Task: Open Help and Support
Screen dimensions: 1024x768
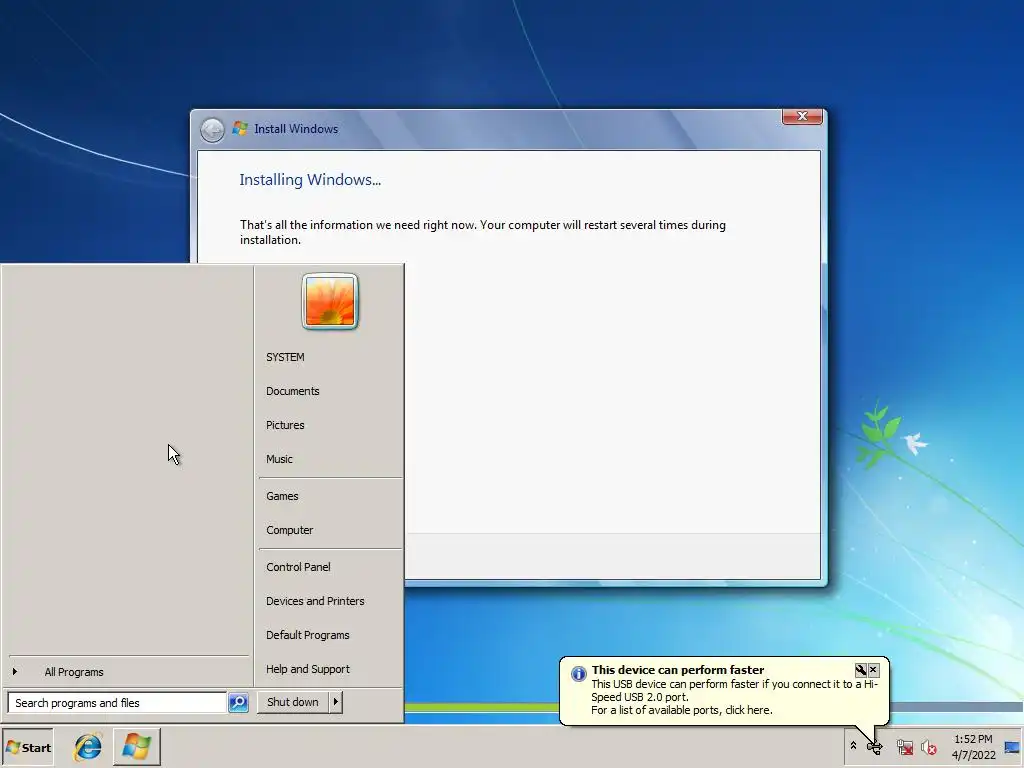Action: tap(308, 669)
